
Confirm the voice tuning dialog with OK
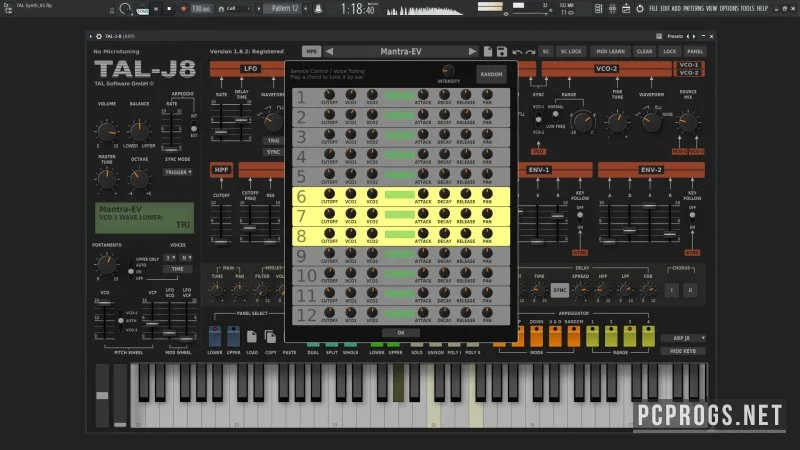pyautogui.click(x=401, y=333)
